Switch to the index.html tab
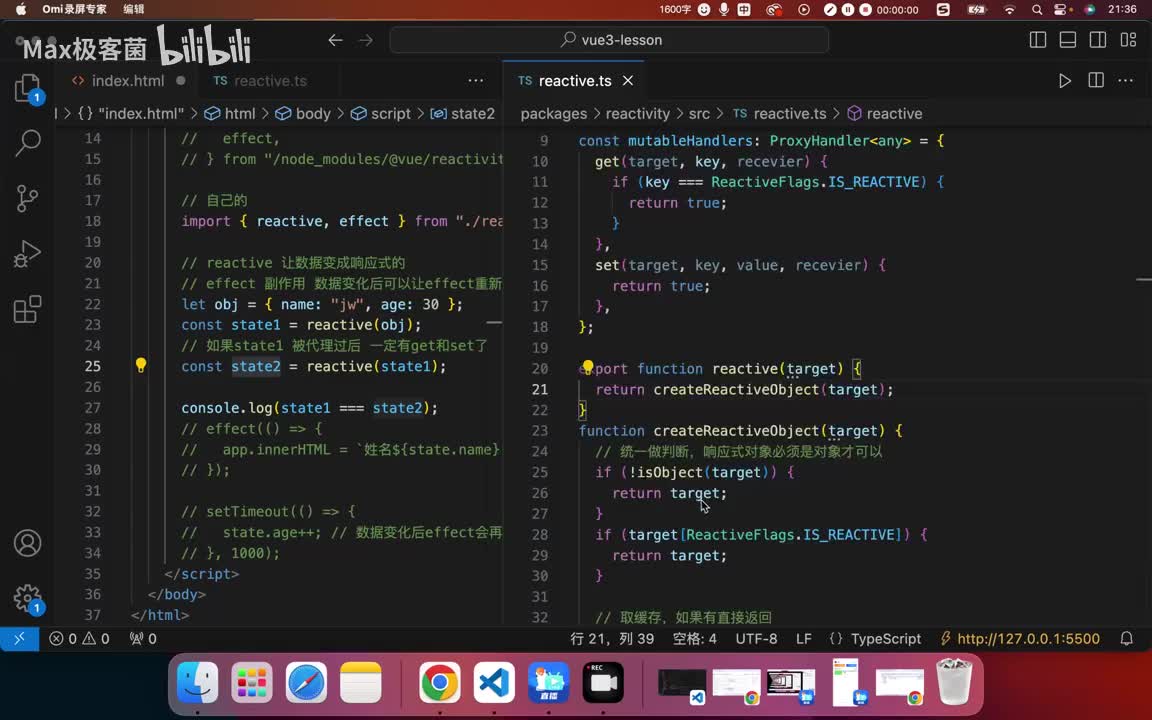The height and width of the screenshot is (720, 1152). tap(128, 81)
